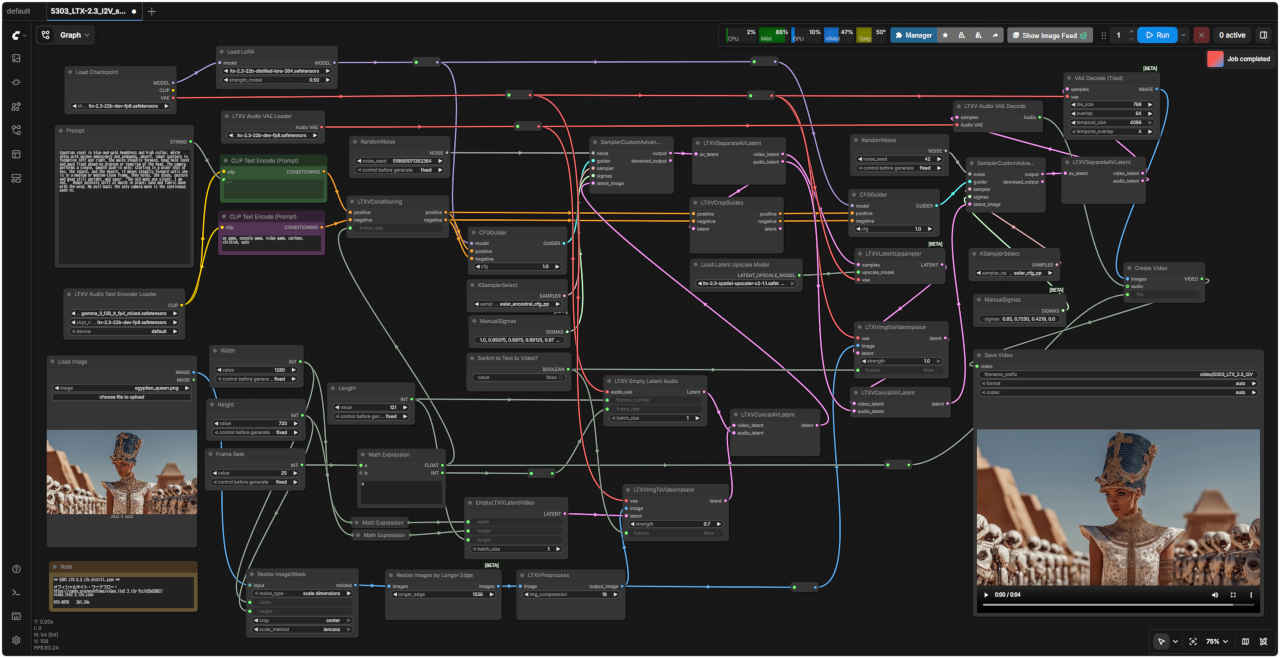
Task: Click the 0 active jobs indicator
Action: click(1231, 35)
